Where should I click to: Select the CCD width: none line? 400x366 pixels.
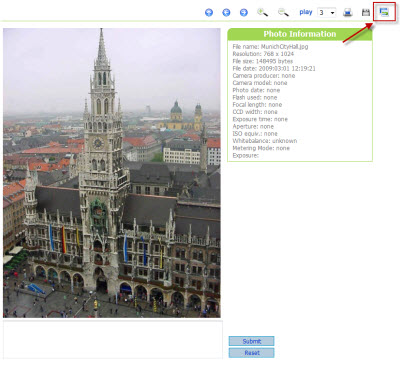pos(255,112)
